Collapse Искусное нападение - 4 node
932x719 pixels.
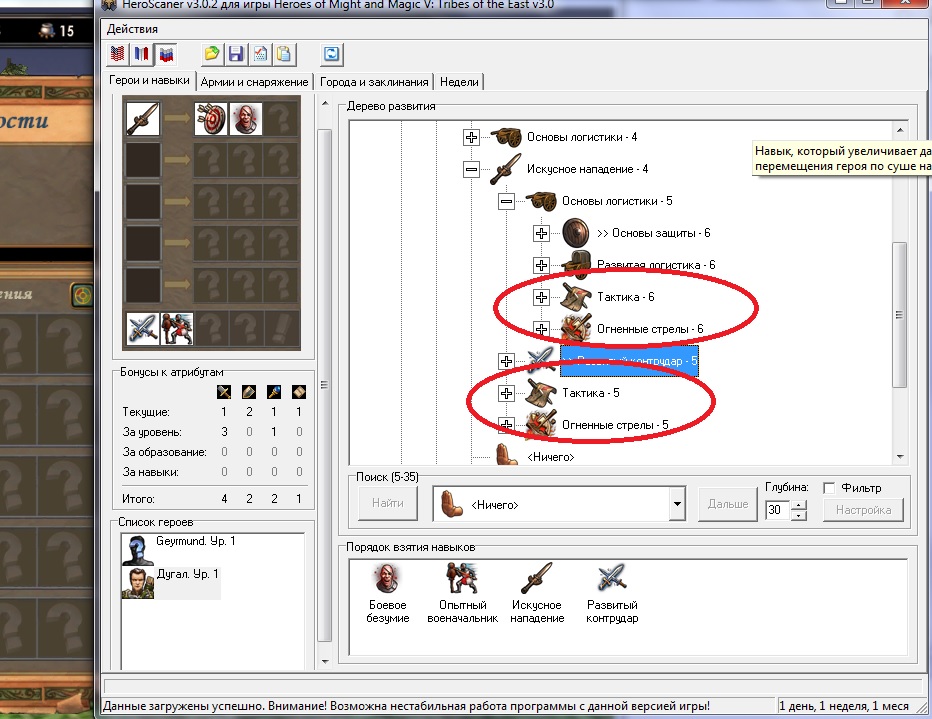[471, 169]
